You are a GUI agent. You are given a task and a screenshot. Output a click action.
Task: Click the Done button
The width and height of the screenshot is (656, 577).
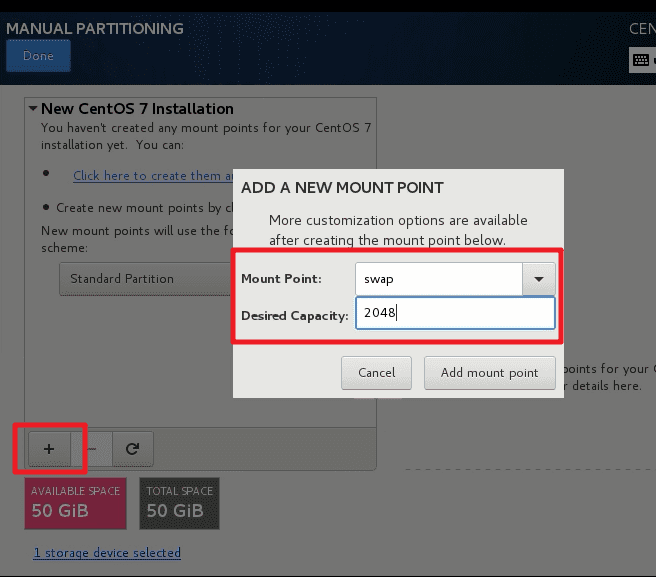coord(38,56)
